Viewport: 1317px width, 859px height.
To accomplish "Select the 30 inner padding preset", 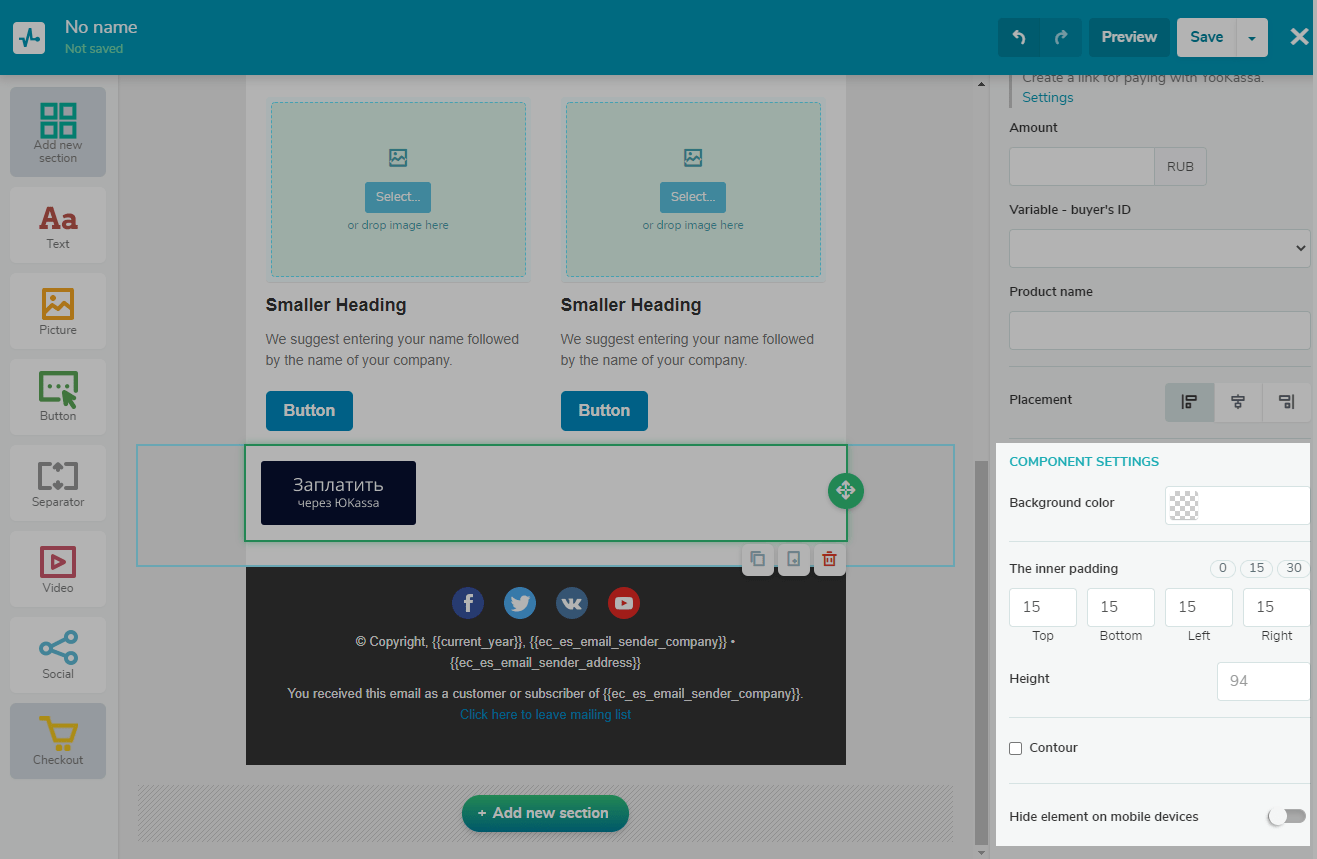I will point(1294,568).
